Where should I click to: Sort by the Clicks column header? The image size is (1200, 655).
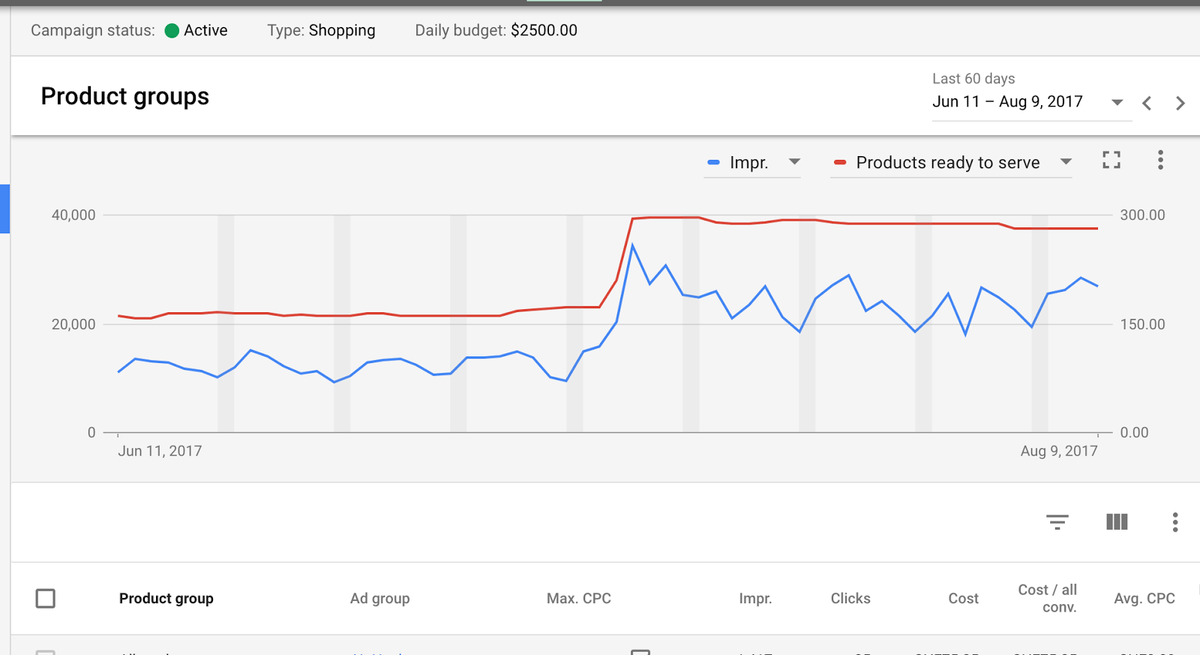point(850,598)
